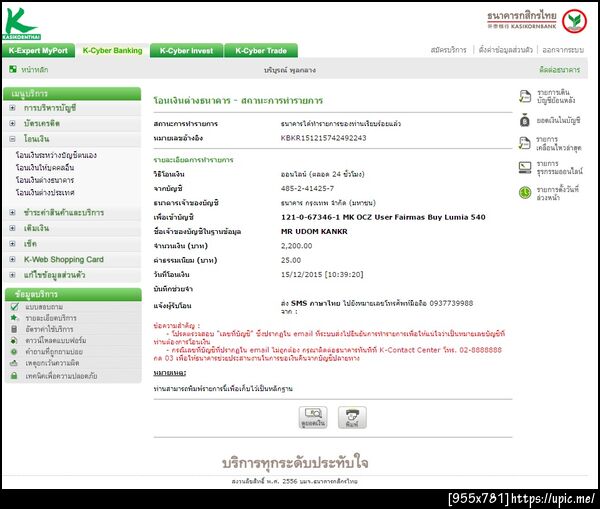
Task: Open the รายการเดินบัญชีย้อนหลัง statement icon
Action: click(x=525, y=96)
